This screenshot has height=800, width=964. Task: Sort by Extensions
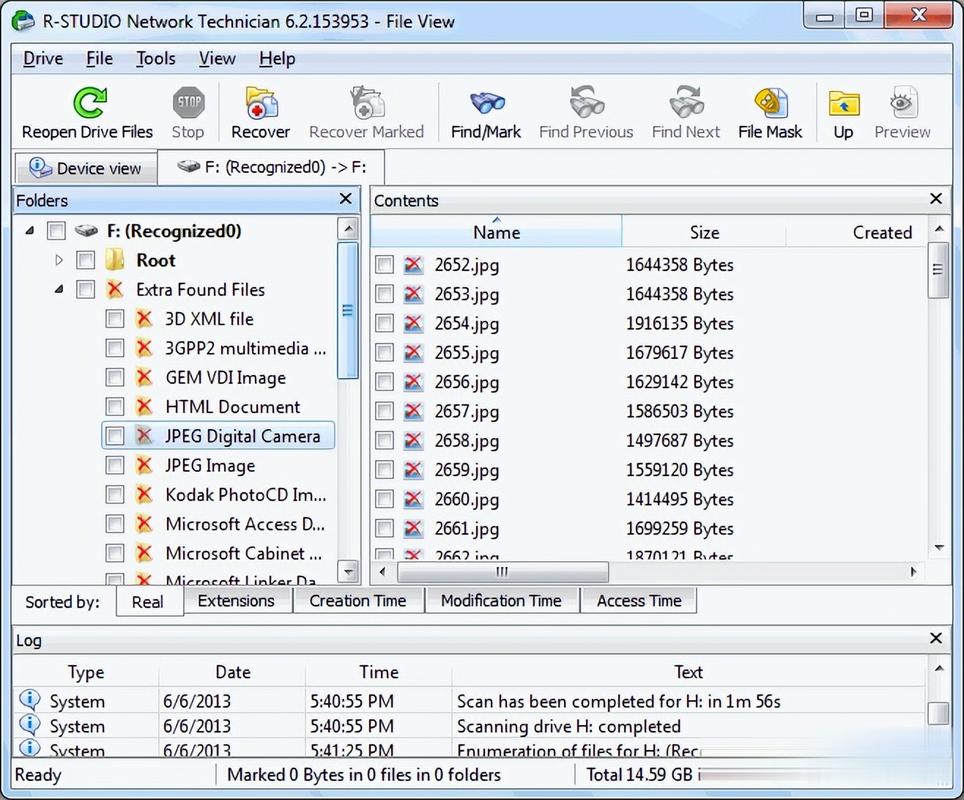coord(236,601)
